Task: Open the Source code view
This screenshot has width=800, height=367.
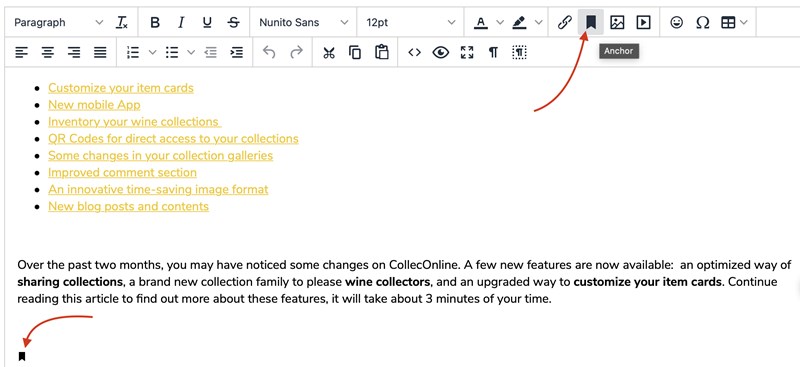Action: pyautogui.click(x=414, y=52)
